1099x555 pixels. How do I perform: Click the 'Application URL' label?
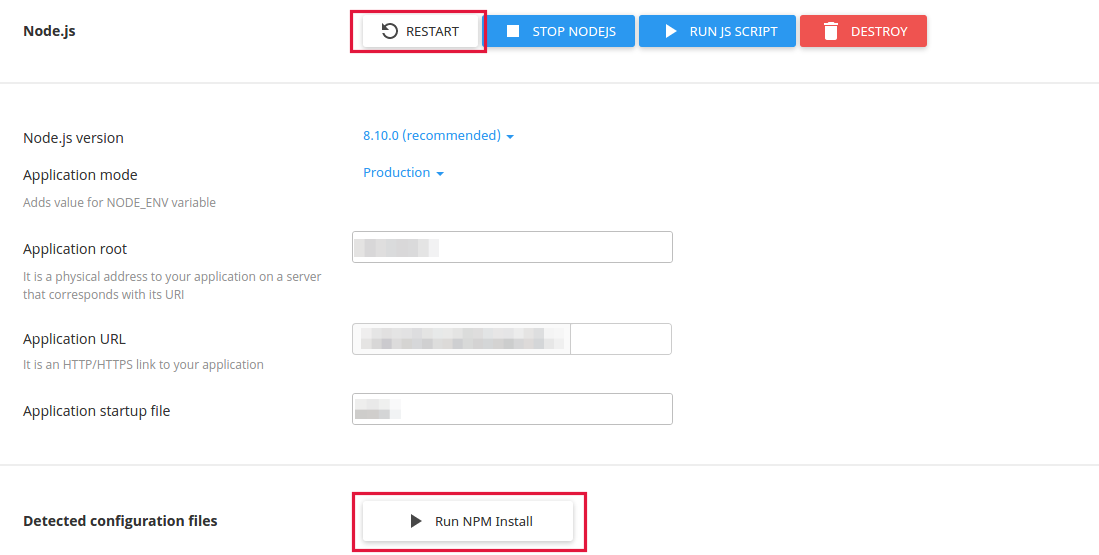click(x=74, y=339)
